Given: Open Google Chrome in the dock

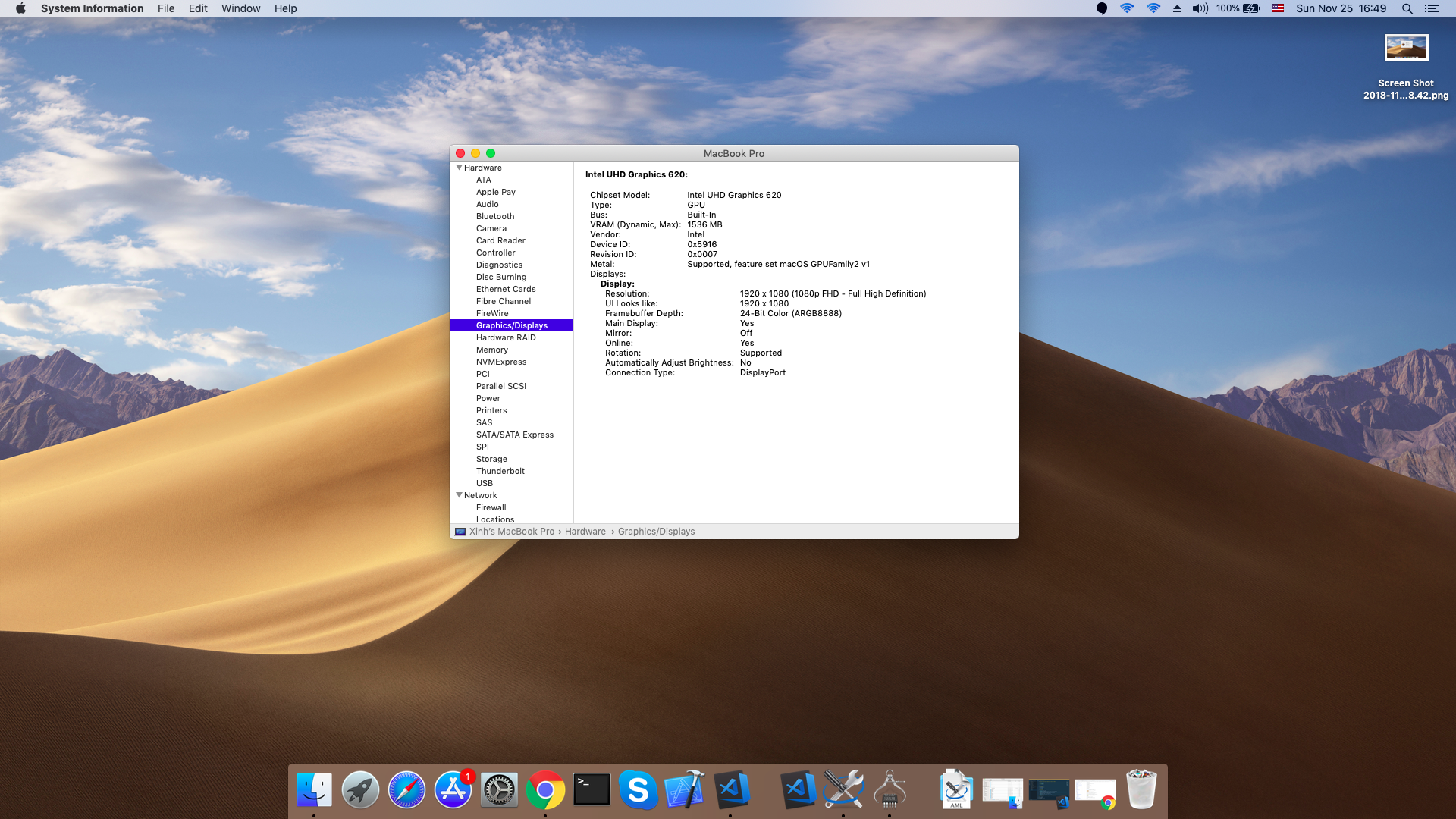Looking at the screenshot, I should 545,790.
